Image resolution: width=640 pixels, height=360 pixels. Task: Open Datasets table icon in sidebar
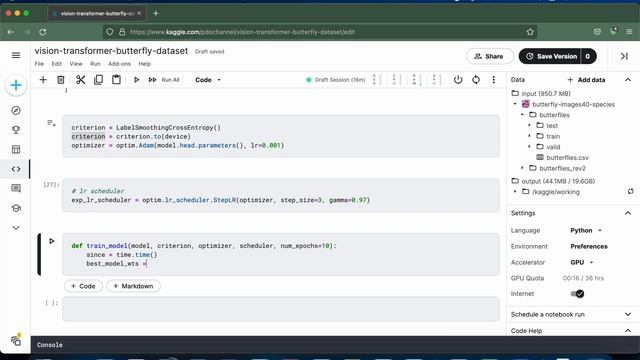click(x=16, y=149)
